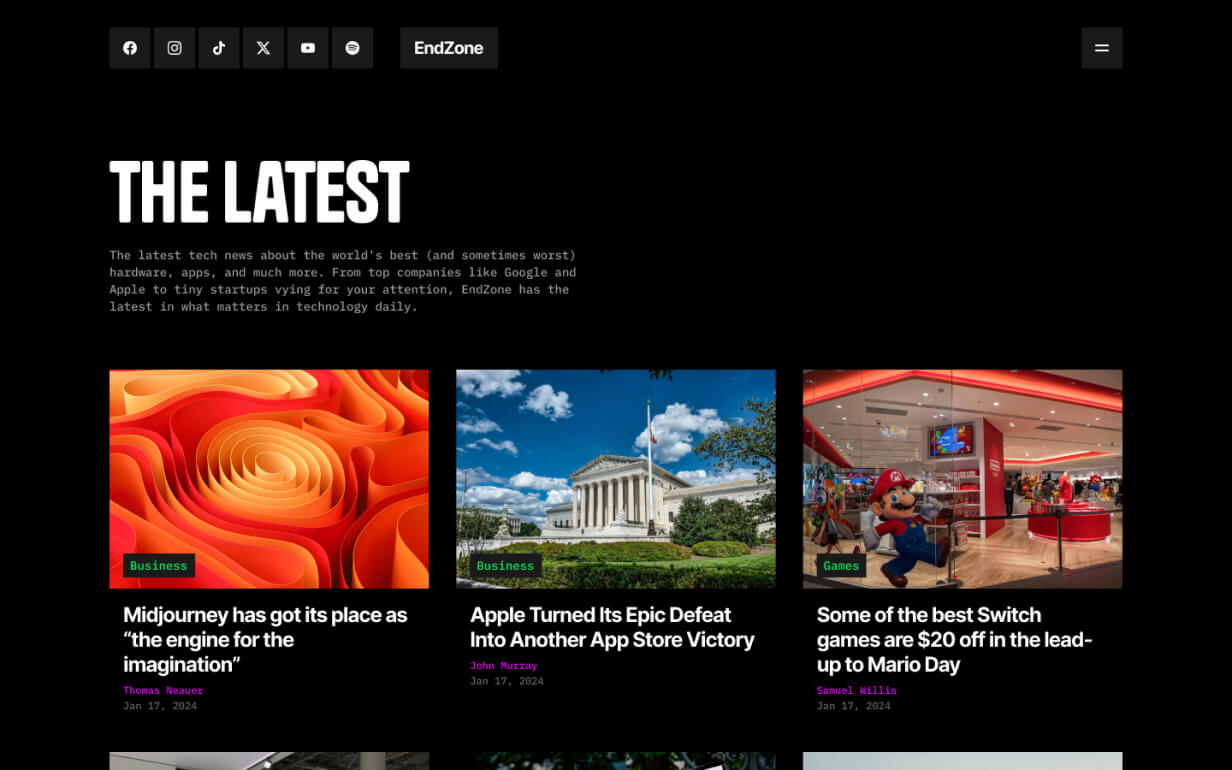Image resolution: width=1232 pixels, height=770 pixels.
Task: Open the Instagram social icon
Action: (x=174, y=48)
